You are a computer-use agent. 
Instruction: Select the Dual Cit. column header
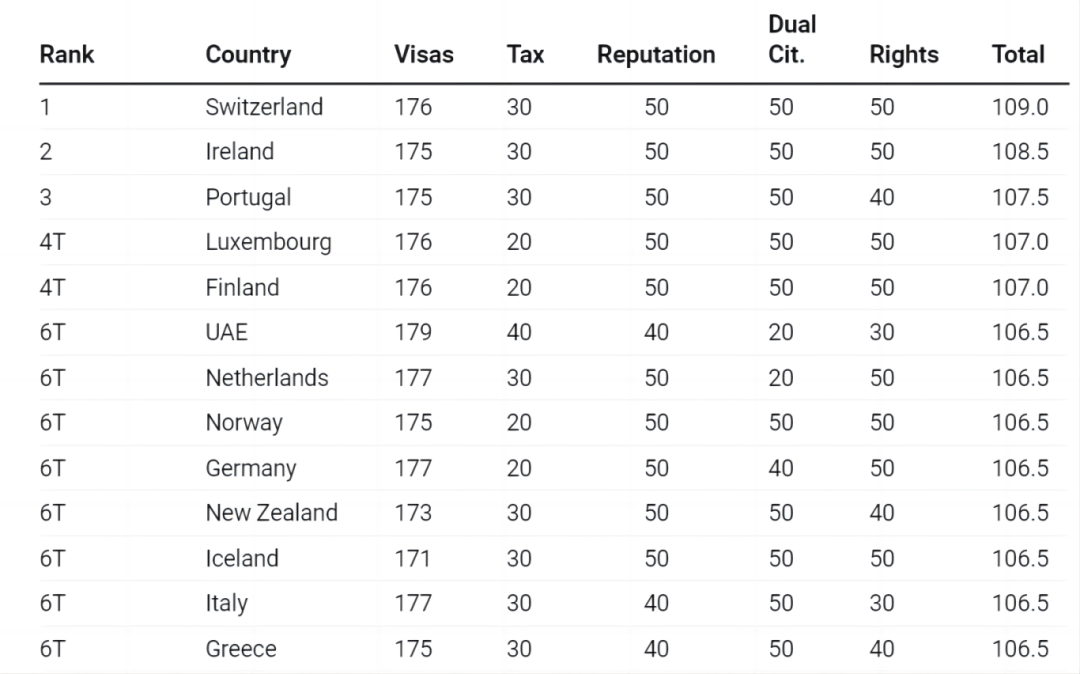(792, 40)
